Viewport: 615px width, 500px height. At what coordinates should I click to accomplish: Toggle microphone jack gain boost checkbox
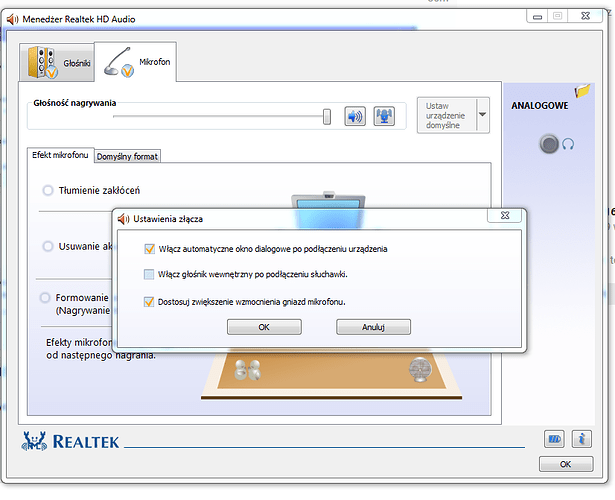pyautogui.click(x=150, y=301)
